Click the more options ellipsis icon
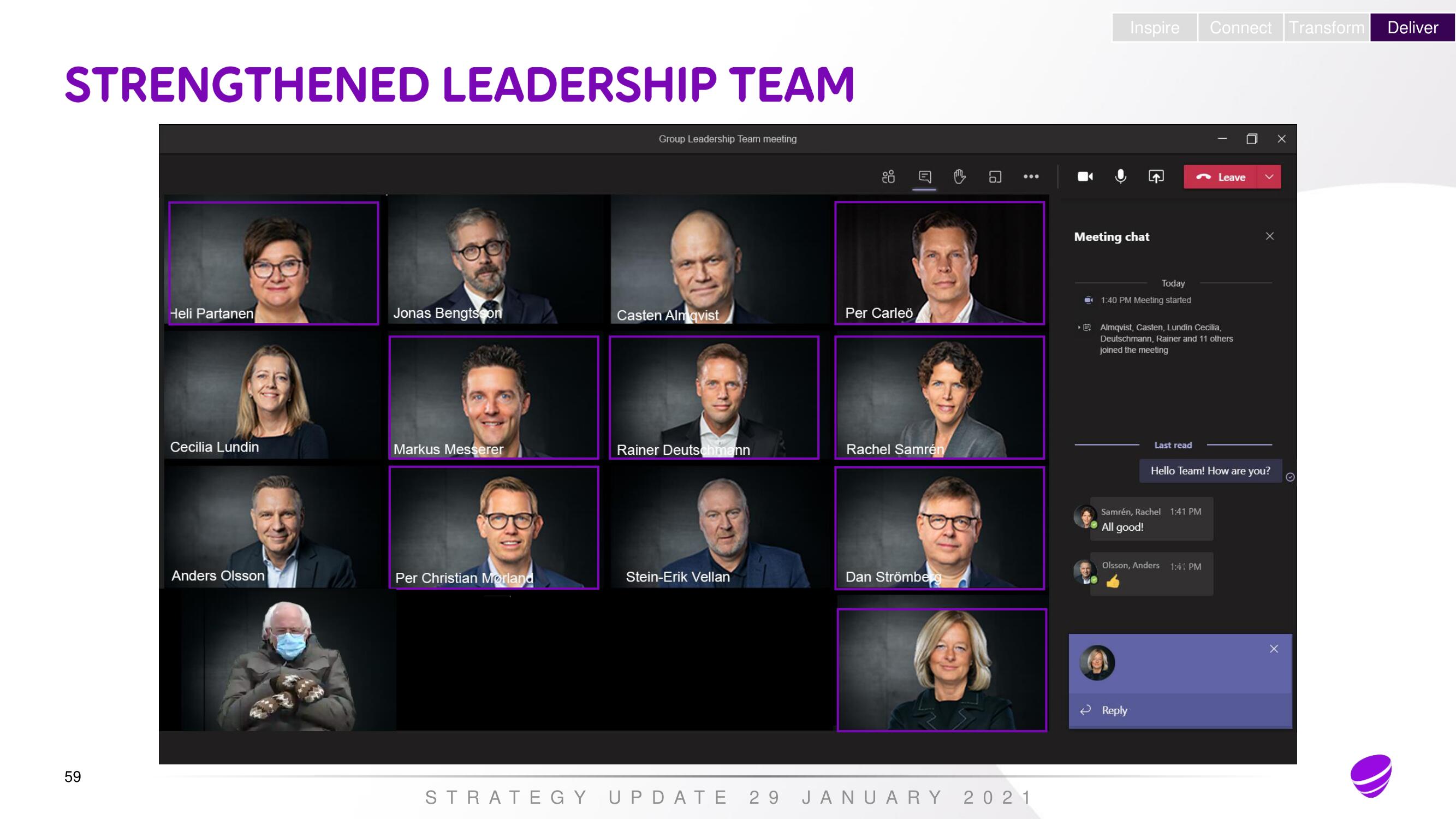Viewport: 1456px width, 819px height. pyautogui.click(x=1029, y=177)
